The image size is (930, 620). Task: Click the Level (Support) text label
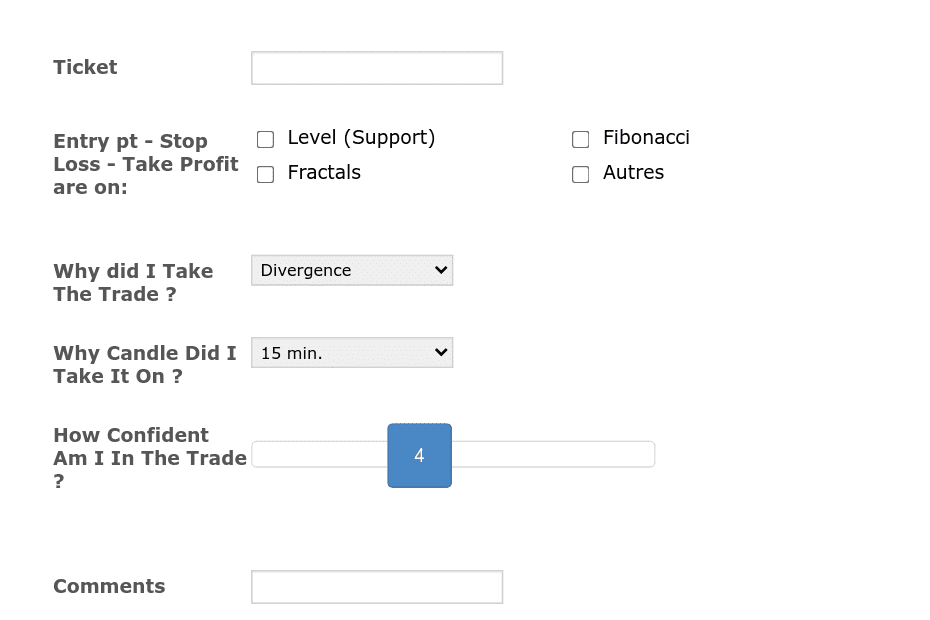[x=361, y=137]
